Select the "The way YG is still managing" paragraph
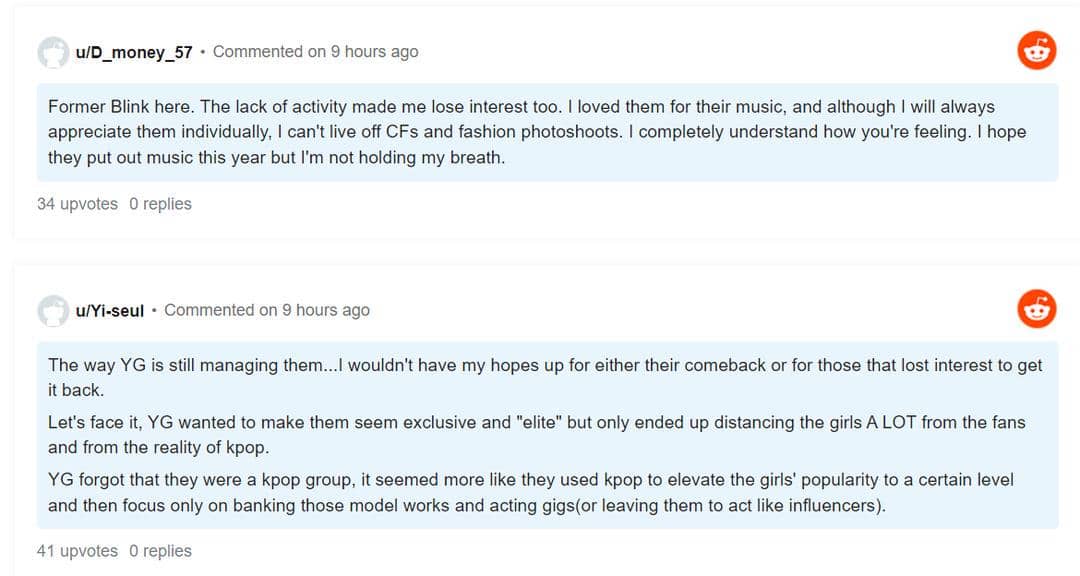1080x576 pixels. point(544,377)
